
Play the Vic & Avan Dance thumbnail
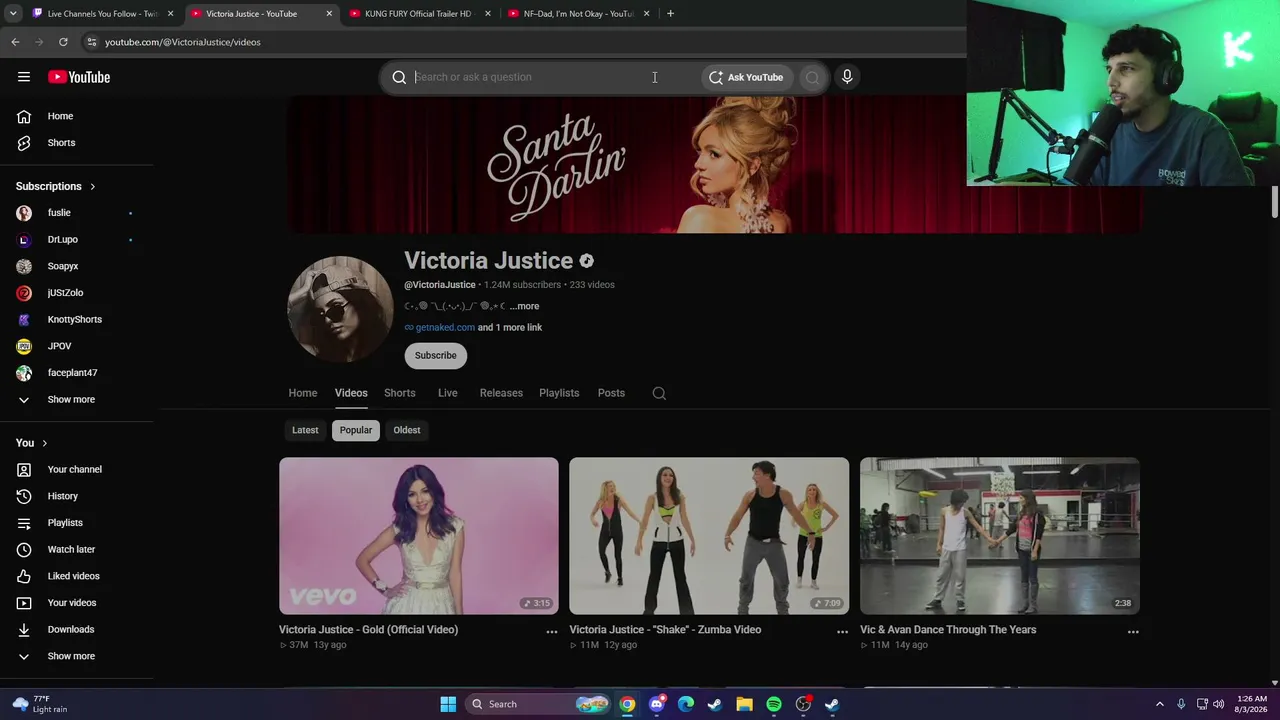pyautogui.click(x=1000, y=536)
